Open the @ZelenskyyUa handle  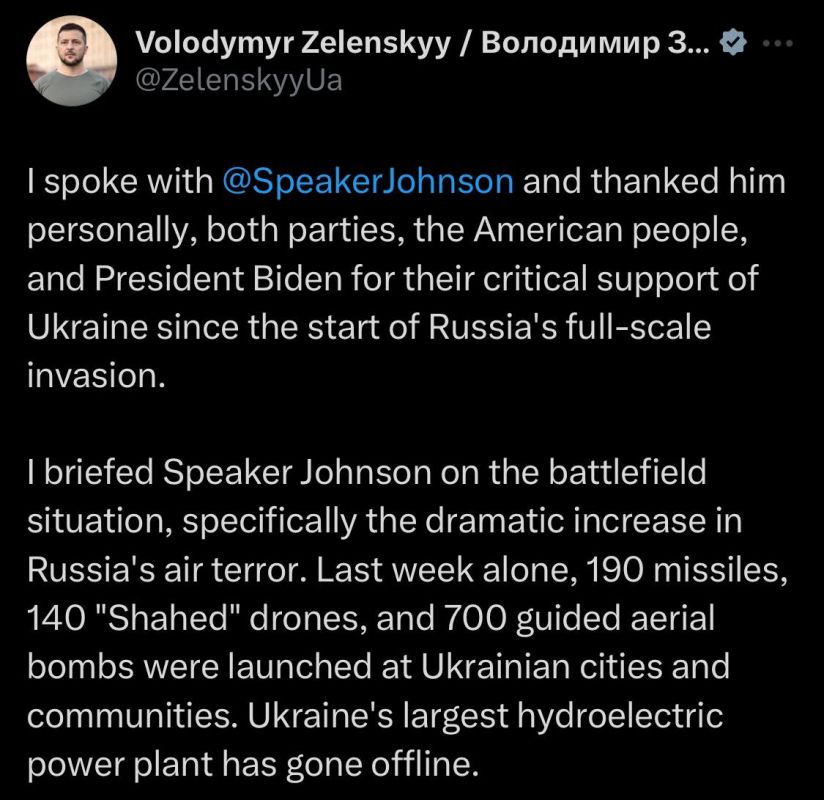[239, 80]
